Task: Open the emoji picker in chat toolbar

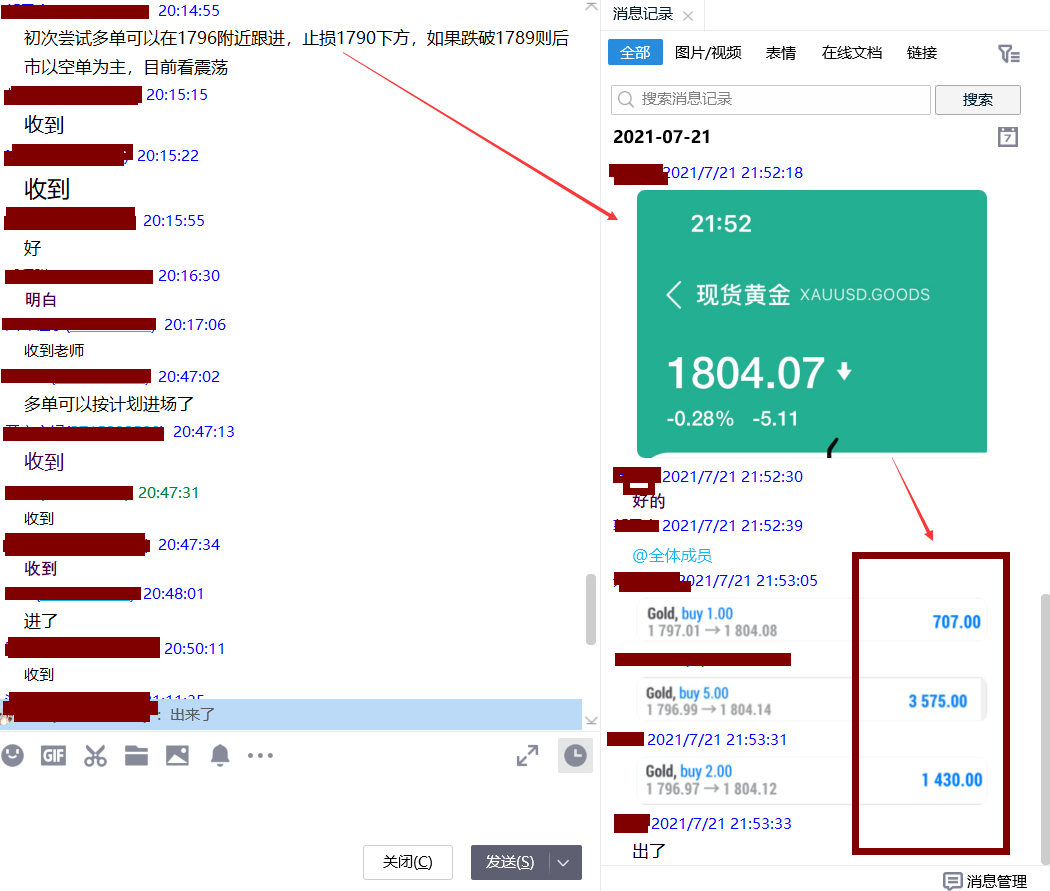Action: 13,756
